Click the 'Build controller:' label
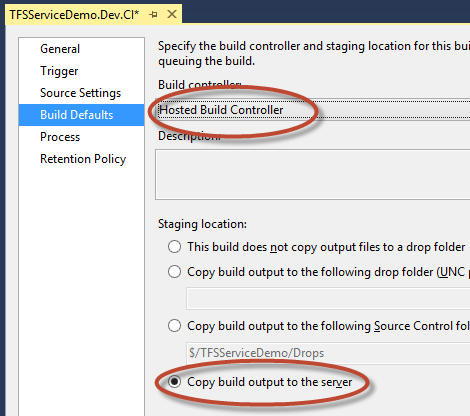470x416 pixels. (200, 85)
